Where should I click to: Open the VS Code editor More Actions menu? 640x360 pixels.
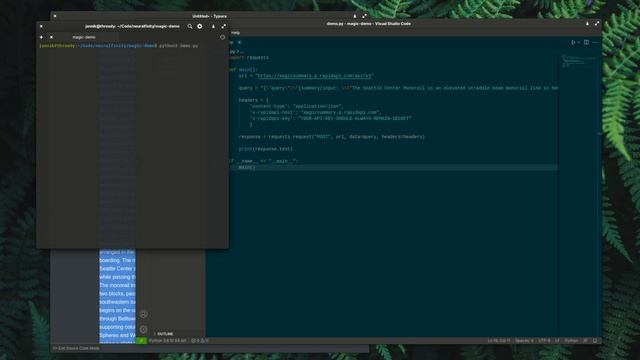coord(595,42)
